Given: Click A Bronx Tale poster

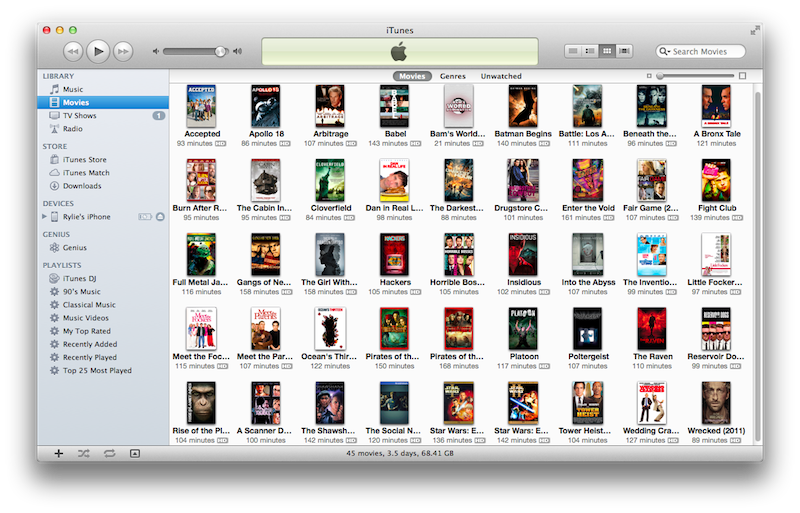Looking at the screenshot, I should [716, 106].
